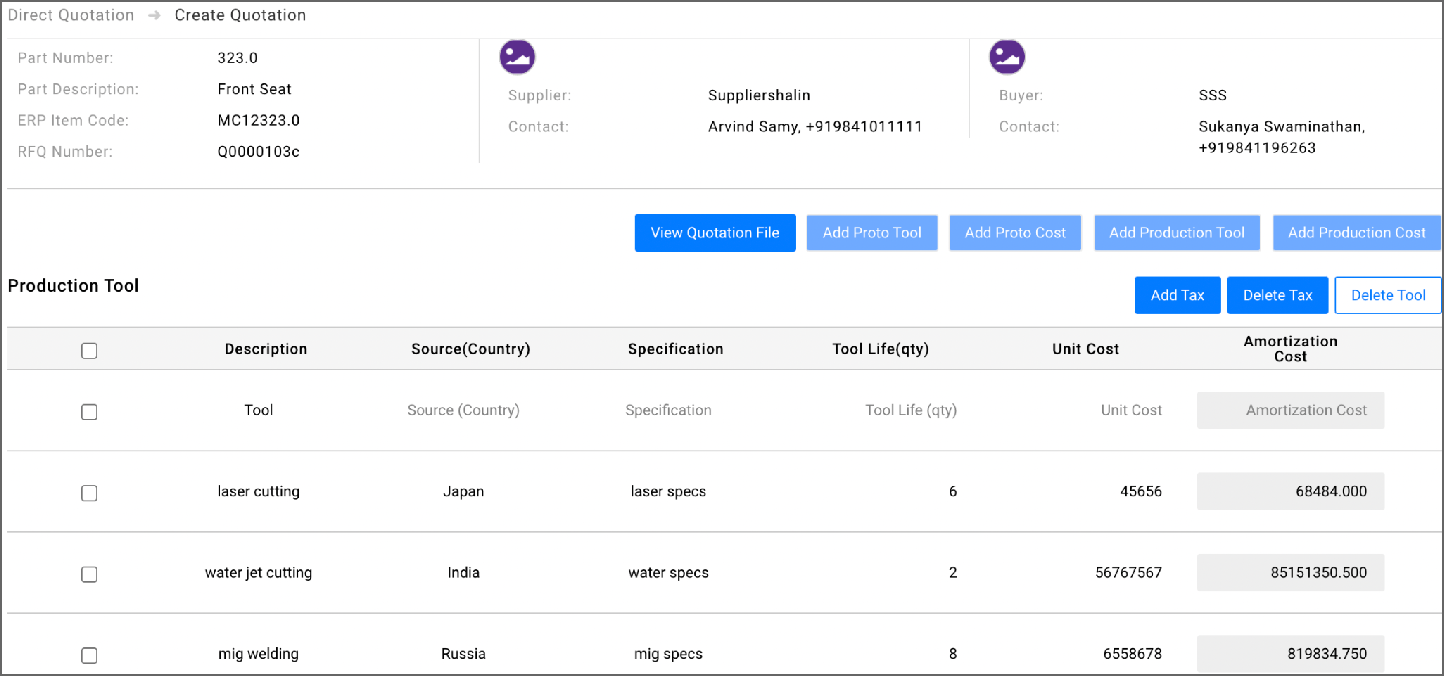The height and width of the screenshot is (676, 1444).
Task: Click the Add Tax button
Action: [x=1178, y=295]
